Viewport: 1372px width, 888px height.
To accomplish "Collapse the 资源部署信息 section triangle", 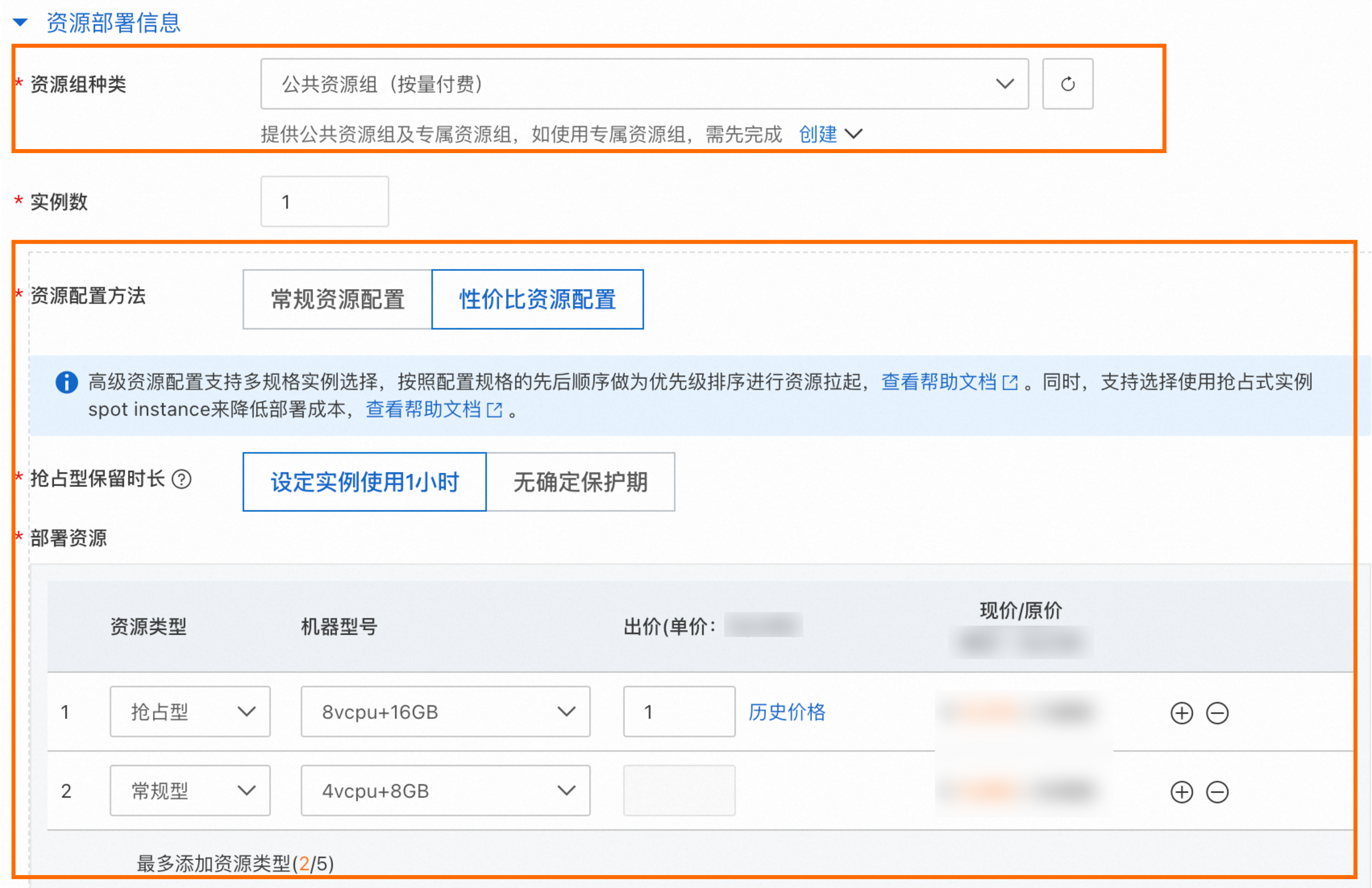I will pos(20,23).
